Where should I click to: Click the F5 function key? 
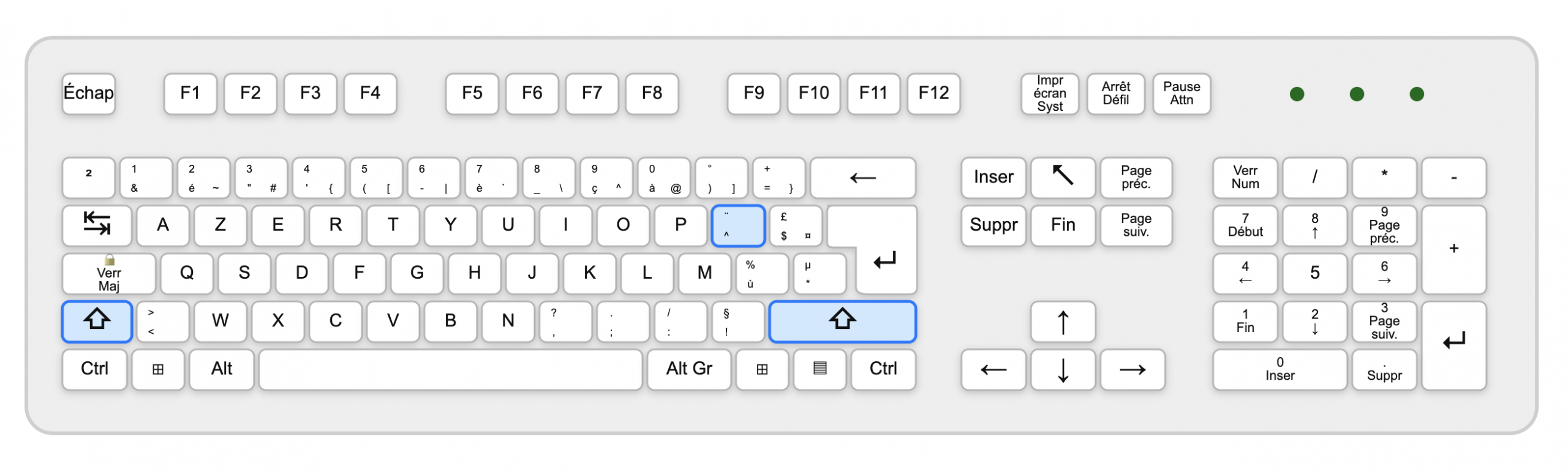click(x=472, y=94)
